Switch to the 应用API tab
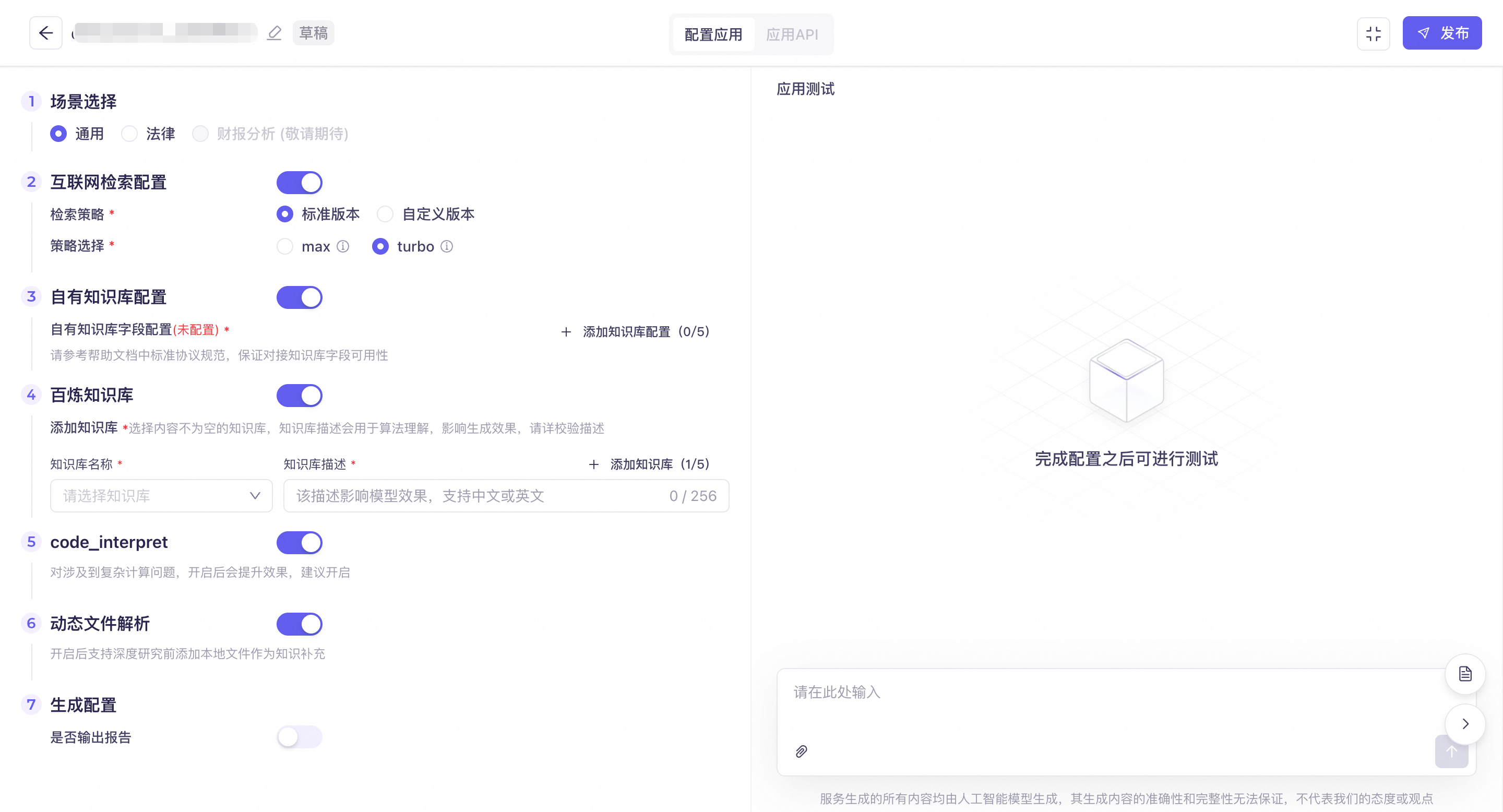1503x812 pixels. [792, 34]
